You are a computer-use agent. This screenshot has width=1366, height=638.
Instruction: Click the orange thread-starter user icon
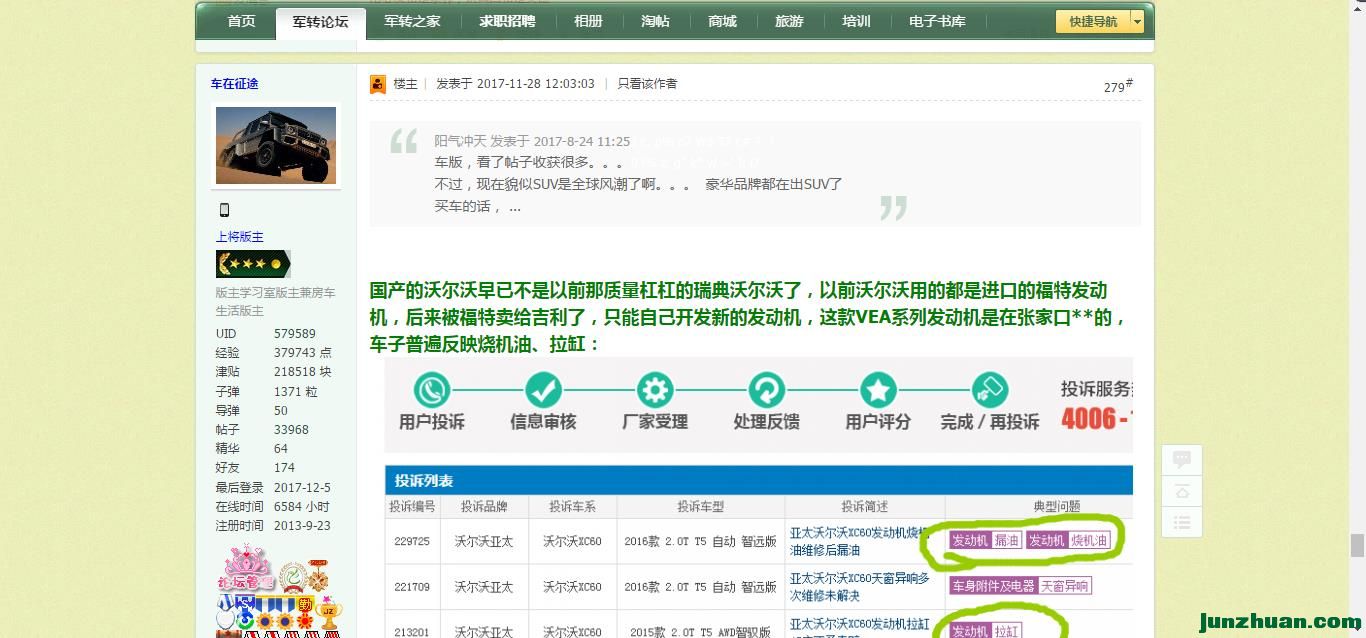[x=378, y=84]
